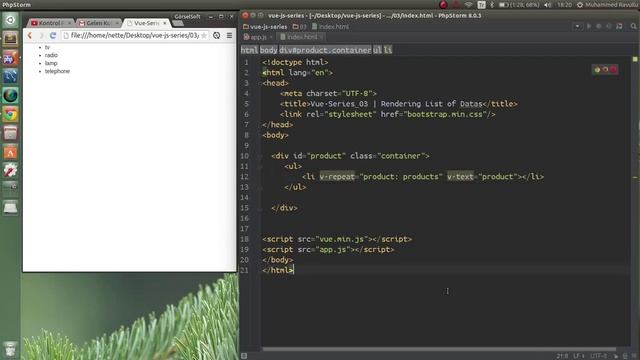Open the Wi-Fi network indicator in top panel

coord(469,5)
